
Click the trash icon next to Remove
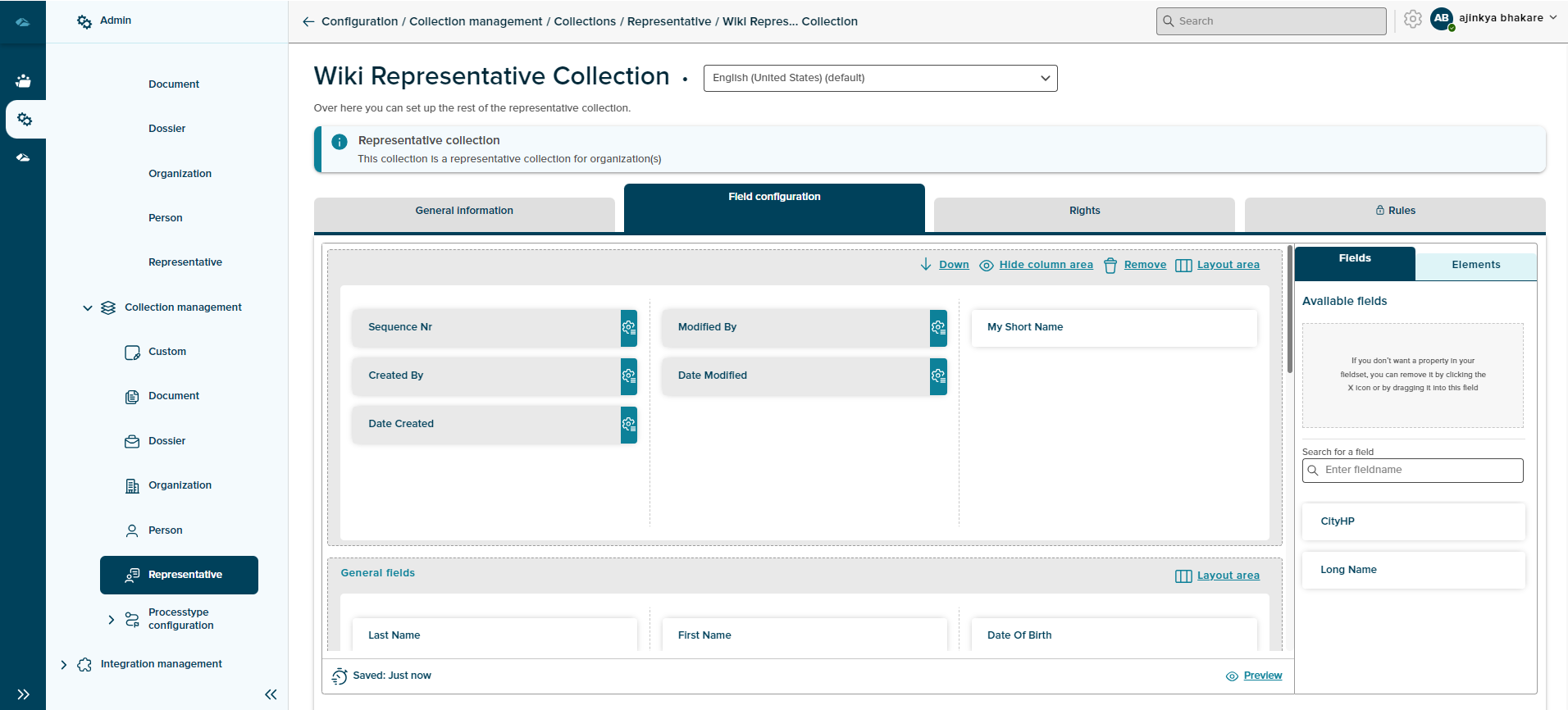tap(1110, 265)
